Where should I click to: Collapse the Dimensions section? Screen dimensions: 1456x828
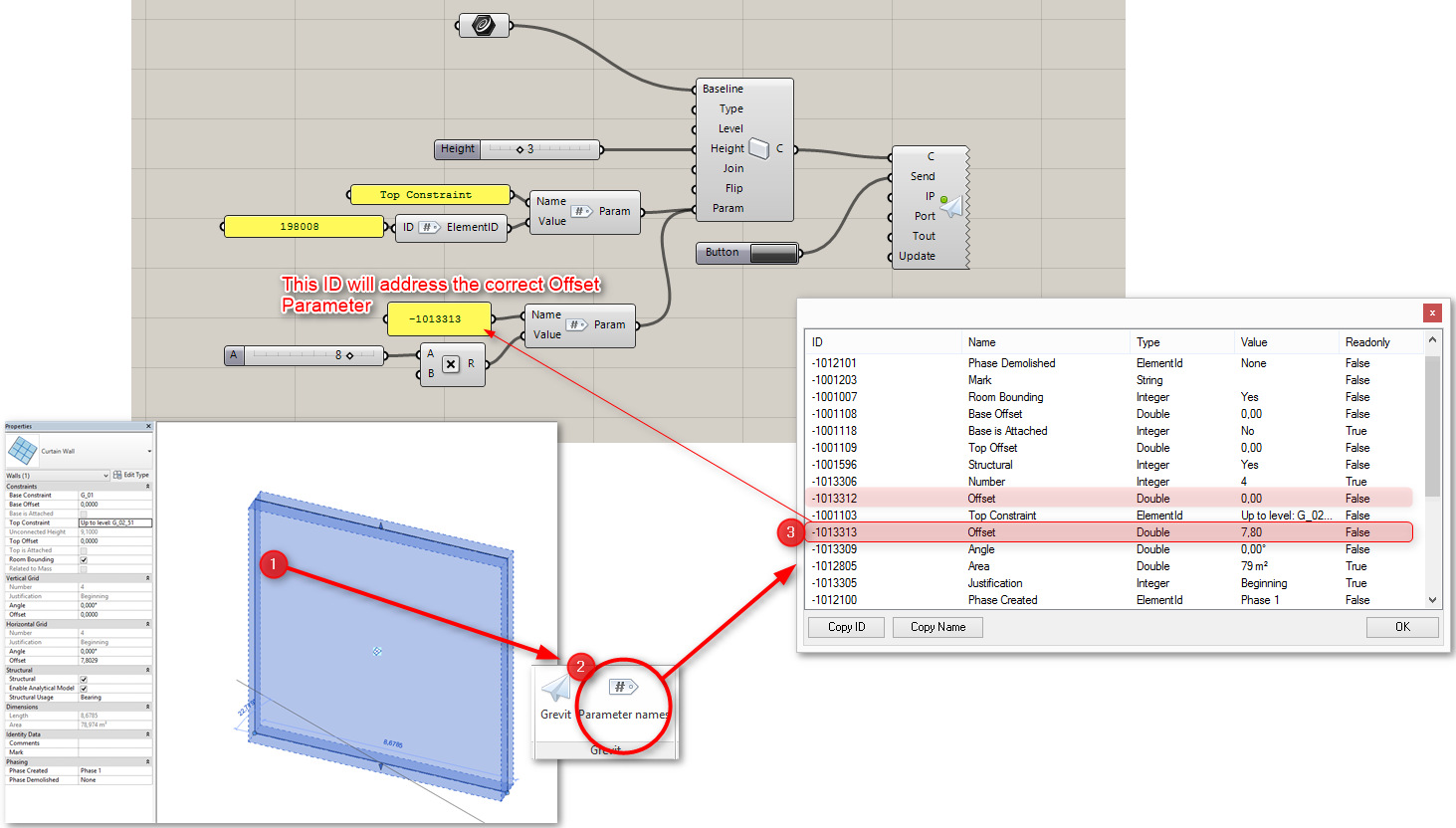(147, 707)
